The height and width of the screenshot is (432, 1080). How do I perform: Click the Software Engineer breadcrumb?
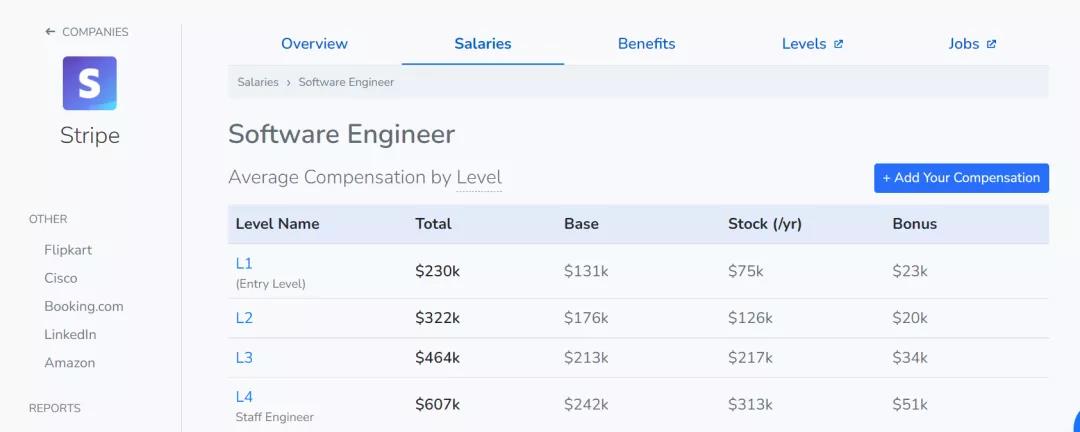[346, 82]
